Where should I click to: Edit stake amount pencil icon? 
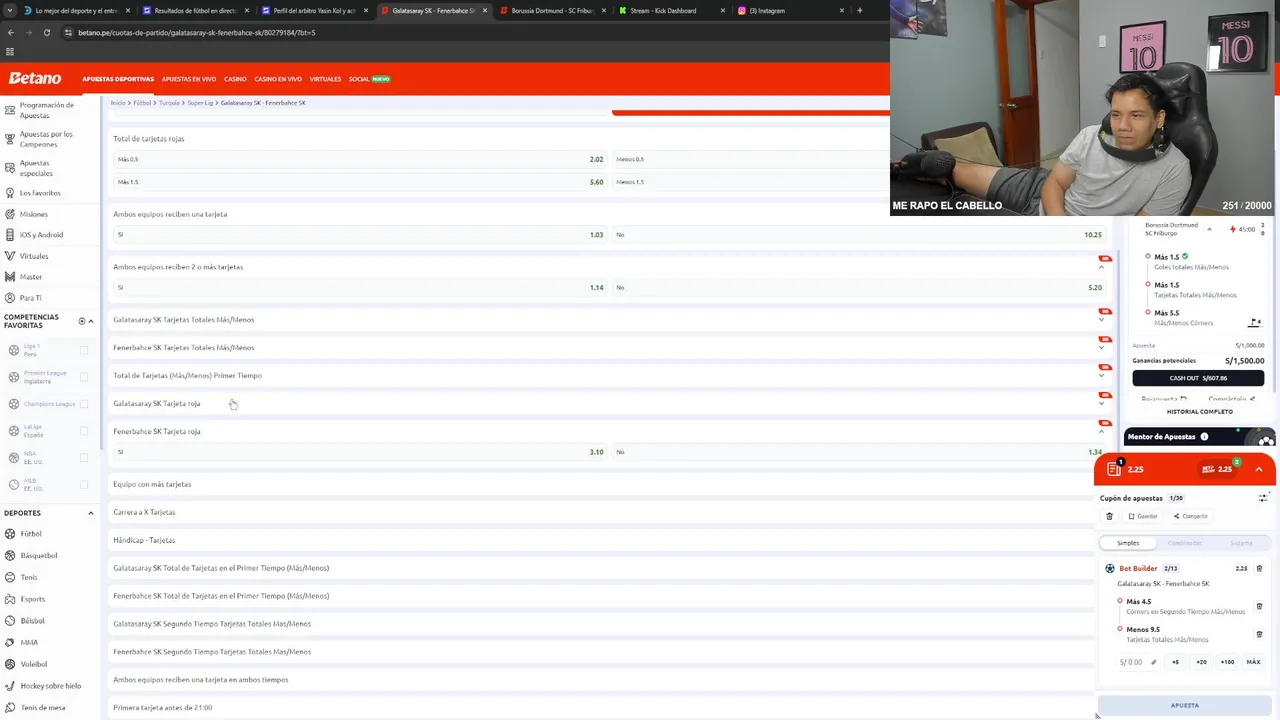point(1153,662)
